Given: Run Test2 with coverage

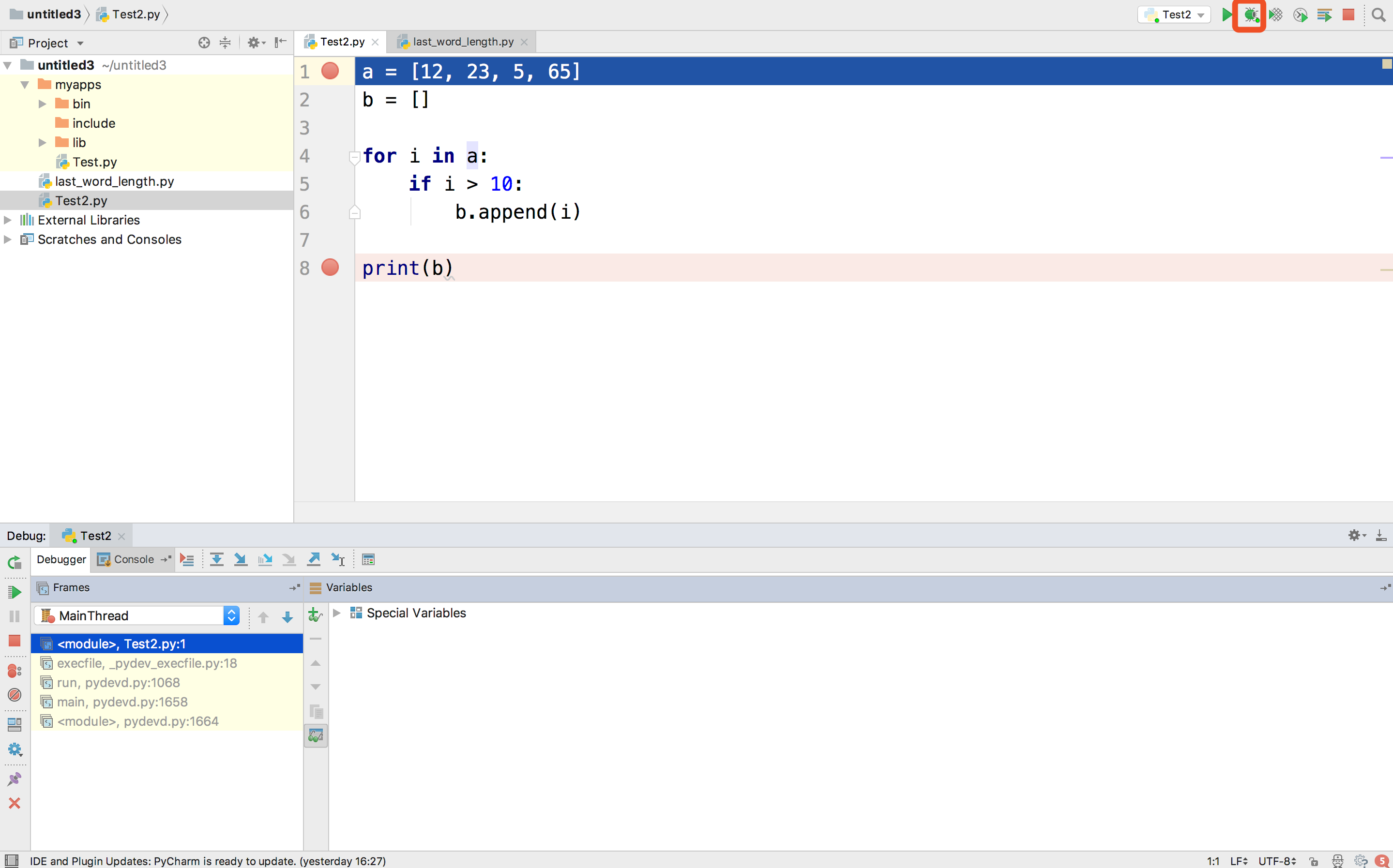Looking at the screenshot, I should (x=1276, y=15).
